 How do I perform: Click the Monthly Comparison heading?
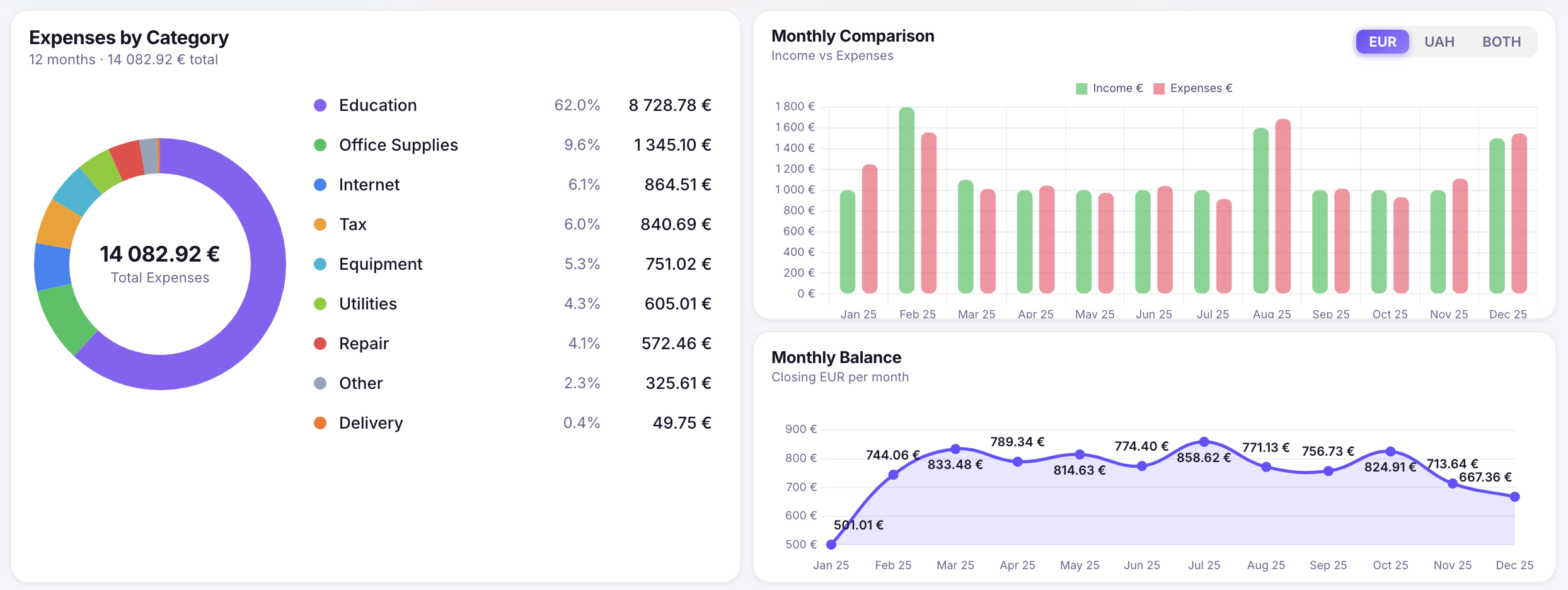coord(853,36)
